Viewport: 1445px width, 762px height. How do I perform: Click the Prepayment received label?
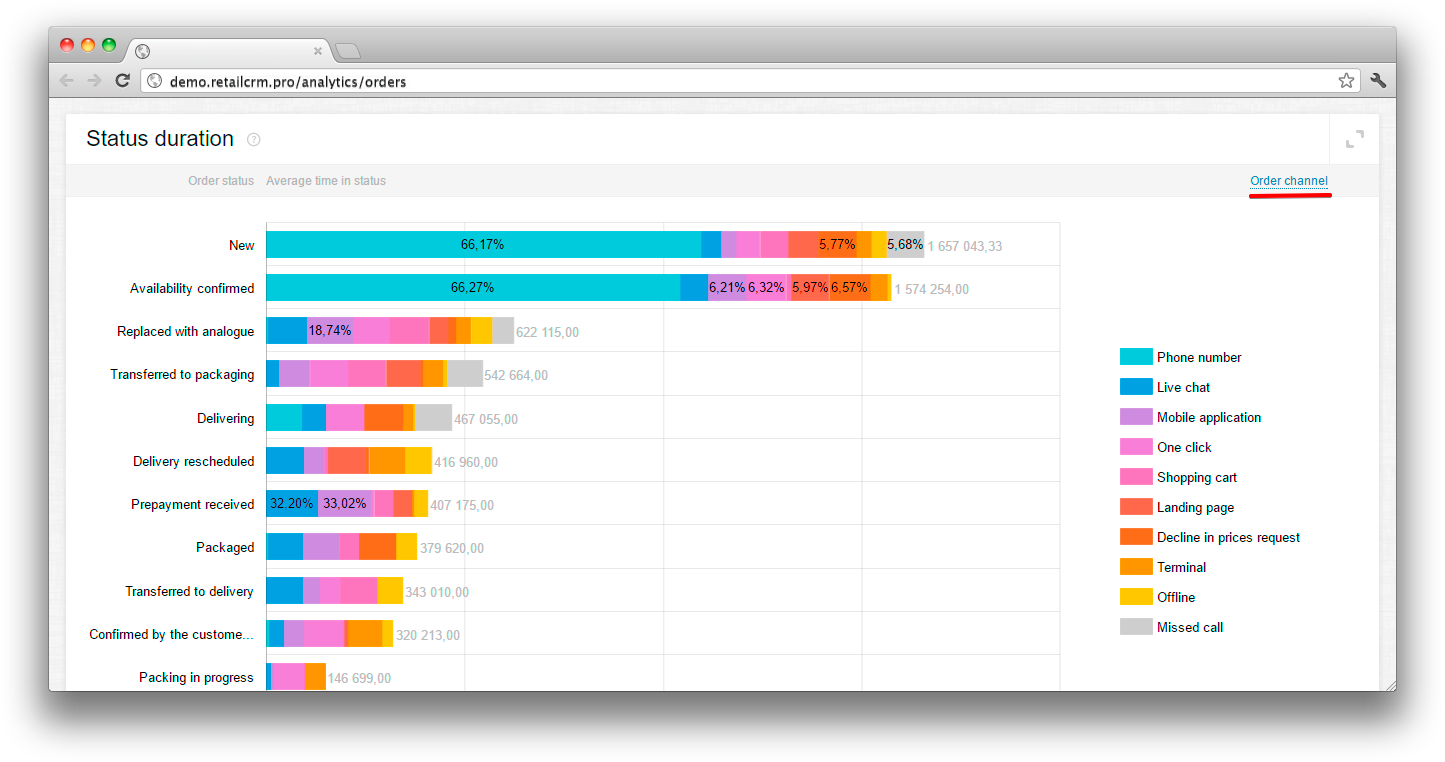click(192, 505)
